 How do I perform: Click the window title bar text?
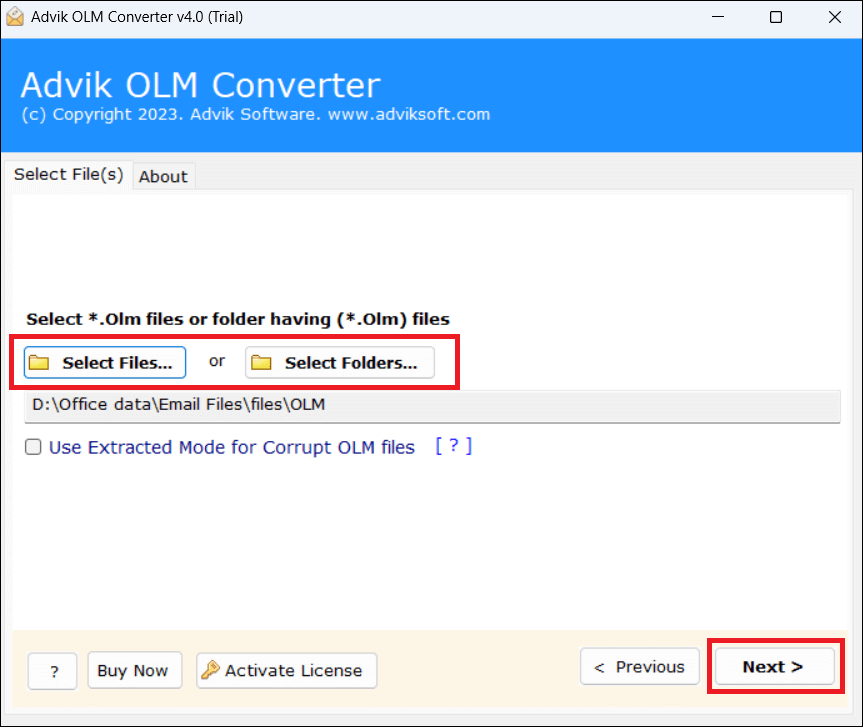click(139, 17)
